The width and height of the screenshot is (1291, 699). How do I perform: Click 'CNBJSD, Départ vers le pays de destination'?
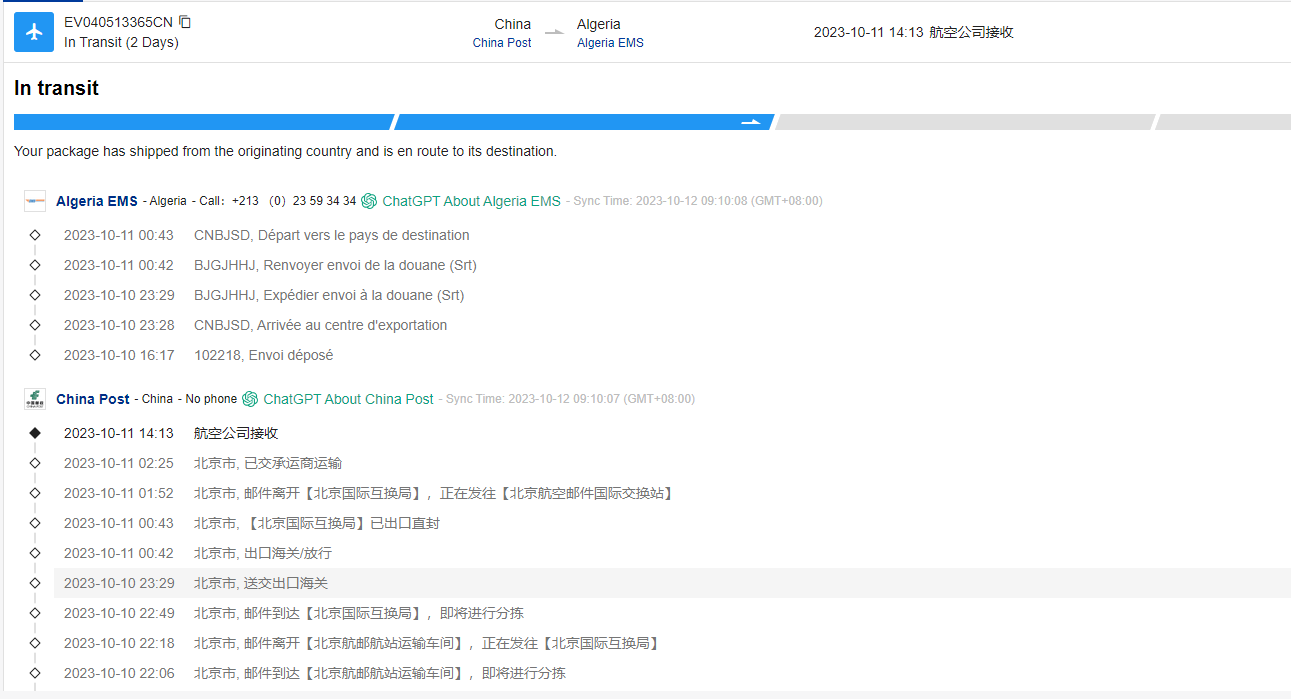tap(332, 235)
